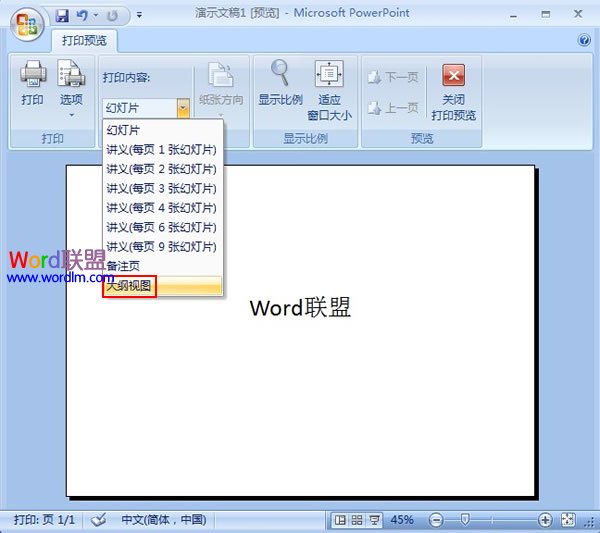Viewport: 600px width, 533px height.
Task: Click the 打印 printer button
Action: click(x=33, y=83)
